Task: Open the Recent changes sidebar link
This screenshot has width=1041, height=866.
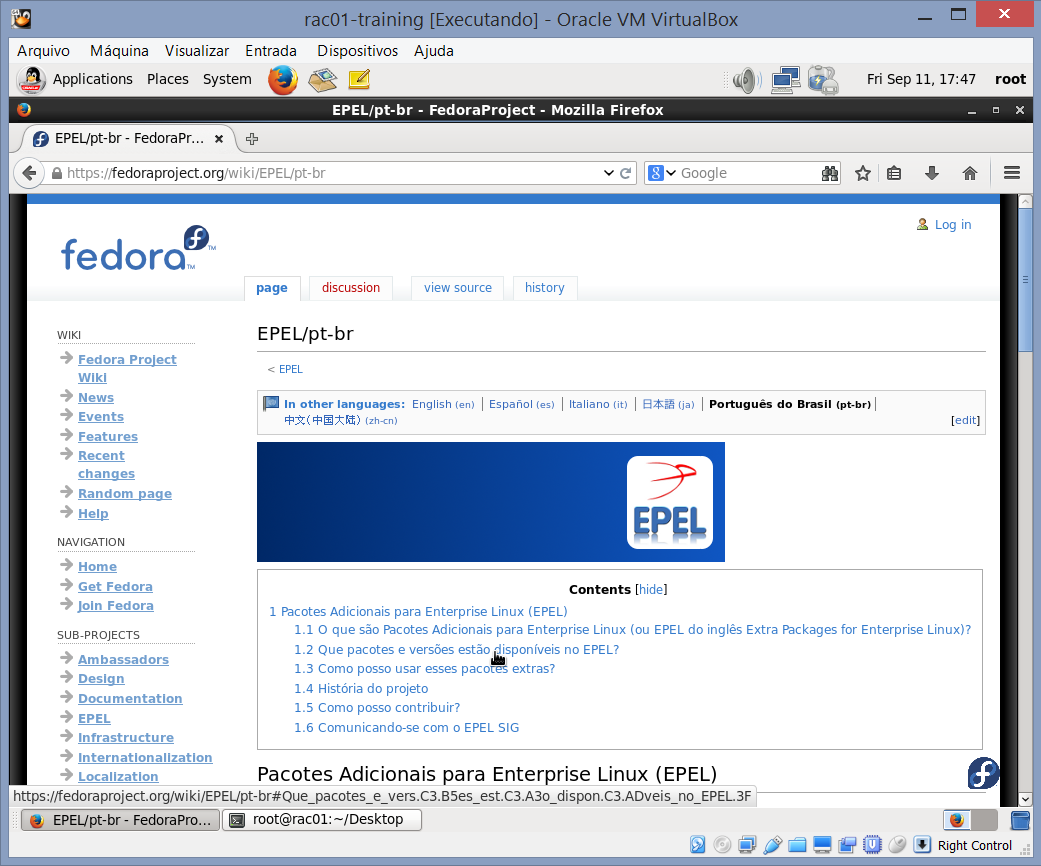Action: pos(106,465)
